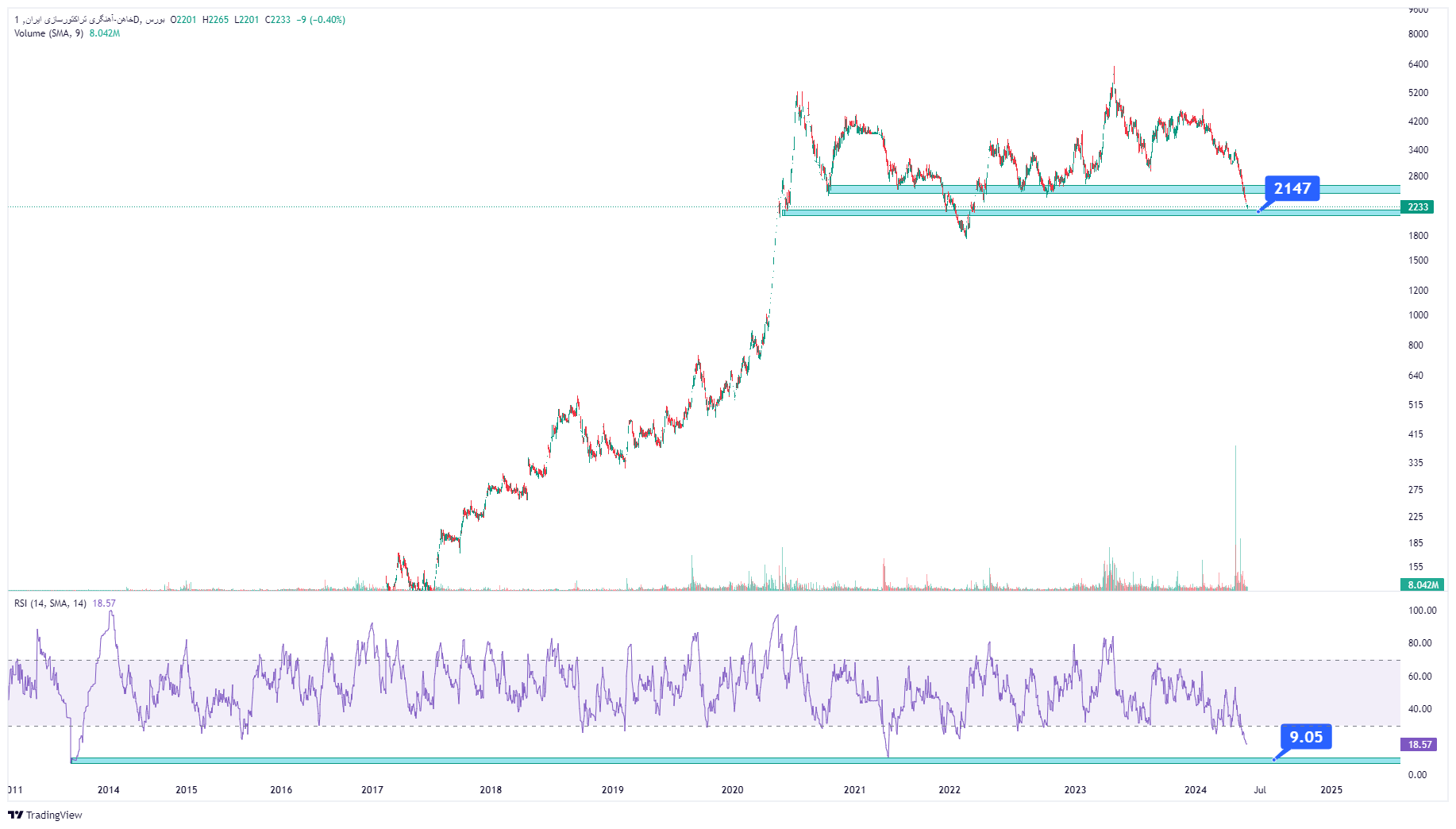Click the low value L2201 in legend

[247, 20]
